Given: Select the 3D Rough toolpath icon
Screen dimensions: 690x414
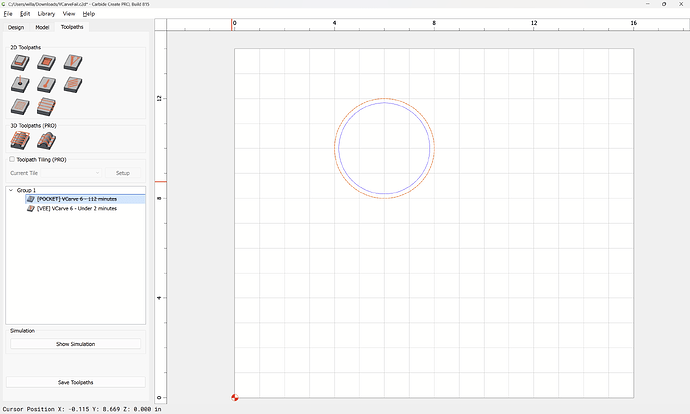Looking at the screenshot, I should tap(20, 141).
